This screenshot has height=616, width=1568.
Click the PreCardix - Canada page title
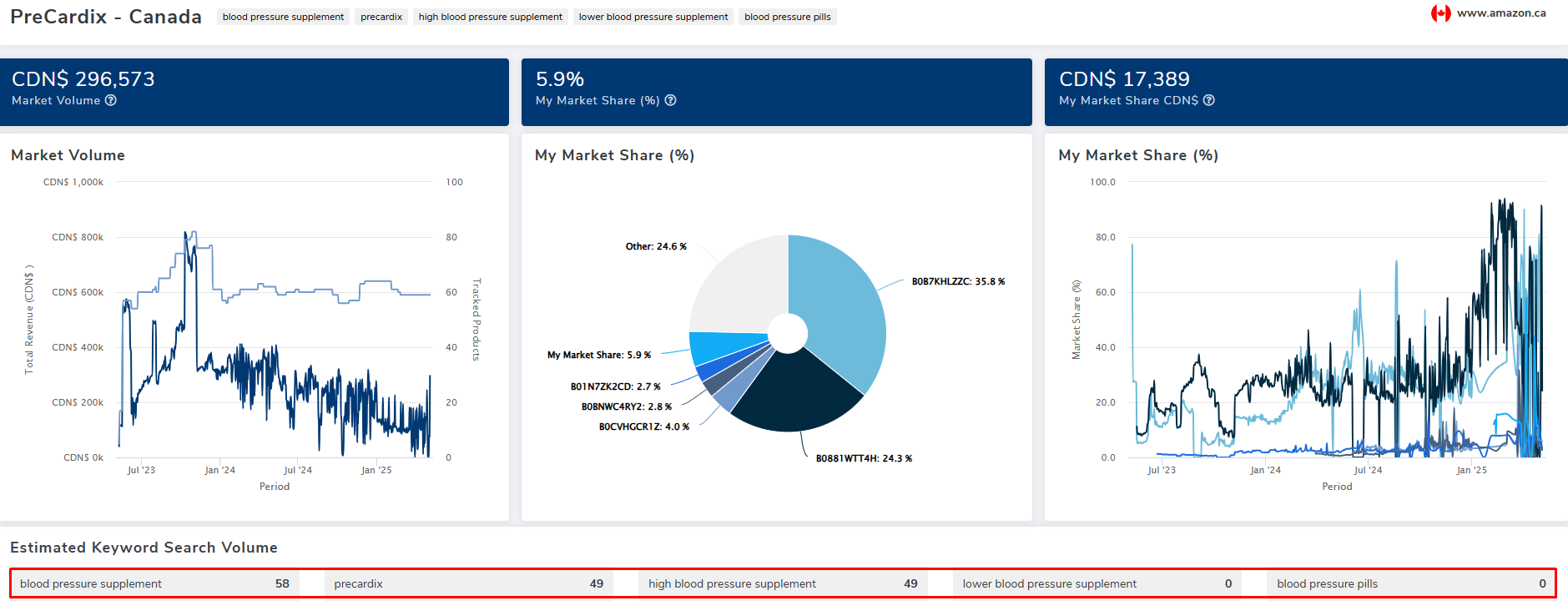coord(106,17)
